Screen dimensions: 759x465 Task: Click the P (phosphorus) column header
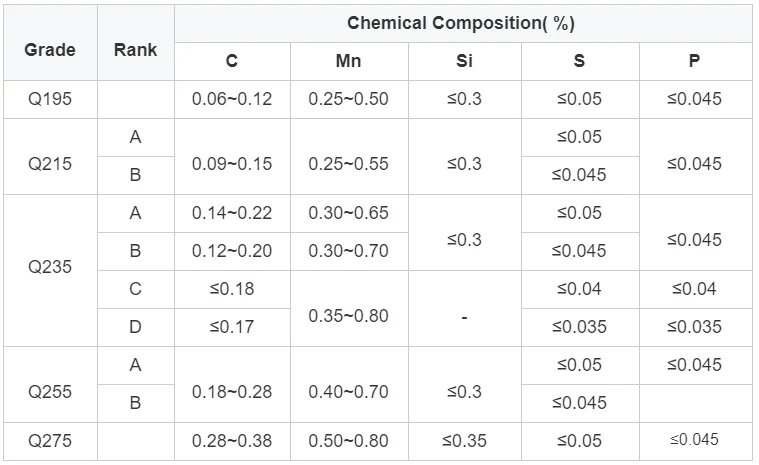pos(694,61)
